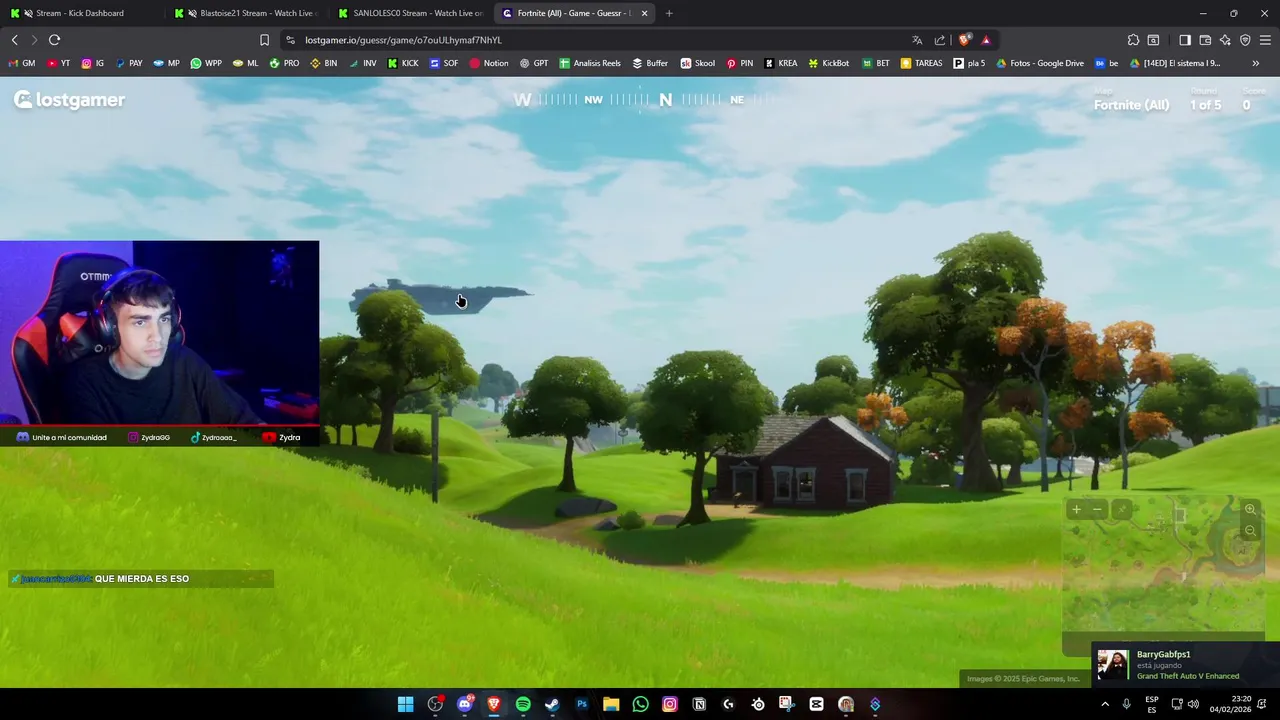Open the IG bookmark

click(92, 63)
